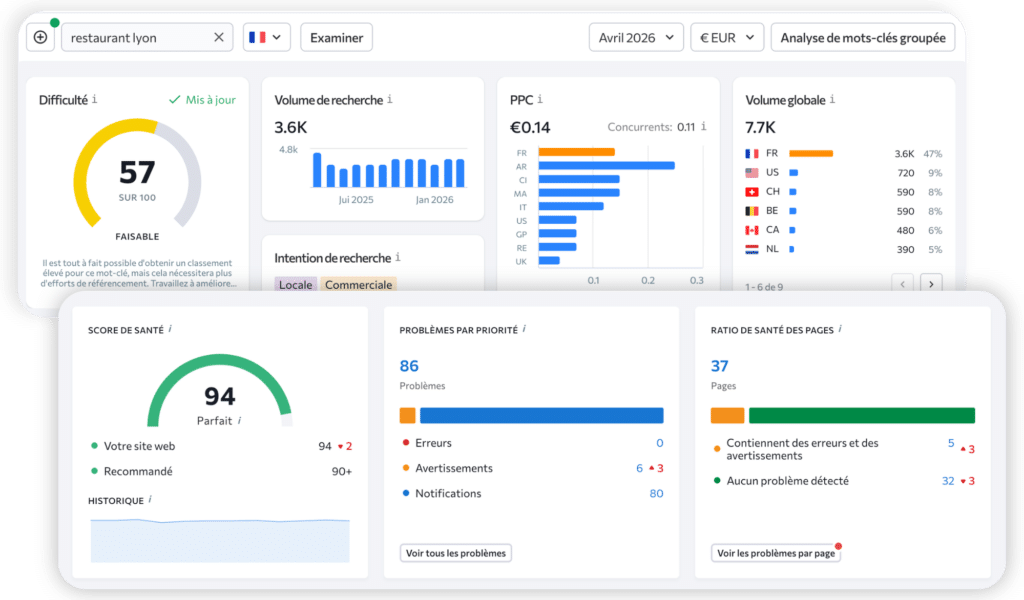Click the CA flag in Volume globale

(752, 230)
